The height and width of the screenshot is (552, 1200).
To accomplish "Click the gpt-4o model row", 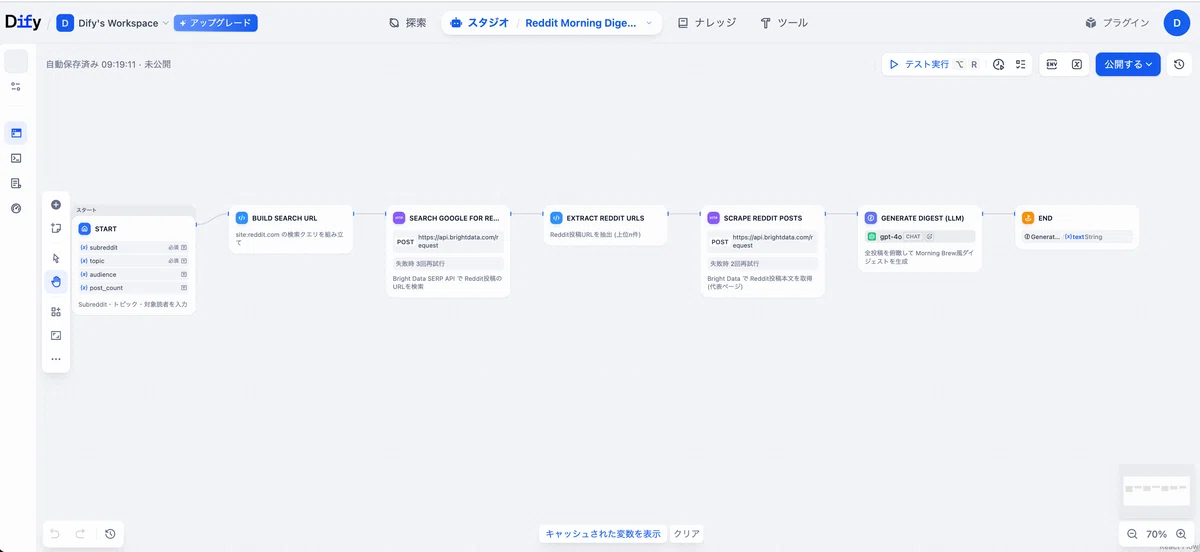I will pyautogui.click(x=920, y=237).
